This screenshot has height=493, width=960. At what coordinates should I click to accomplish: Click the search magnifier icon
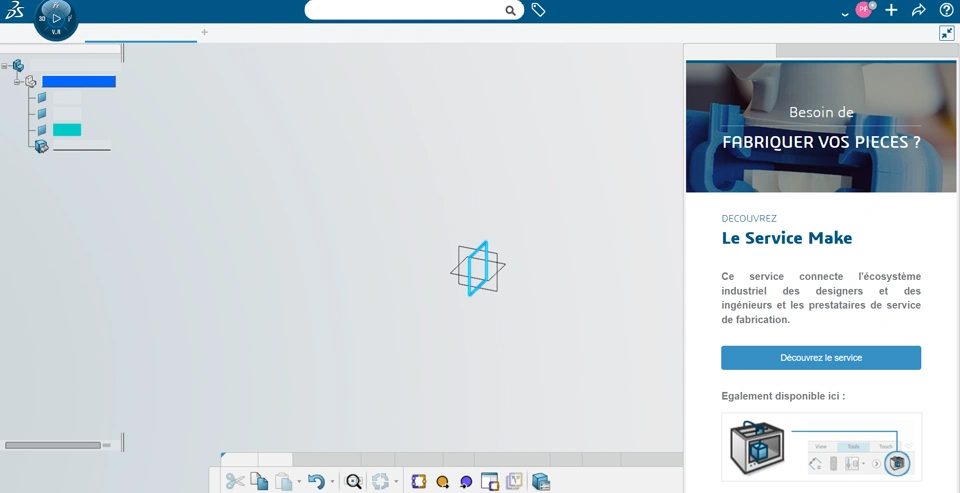point(510,10)
